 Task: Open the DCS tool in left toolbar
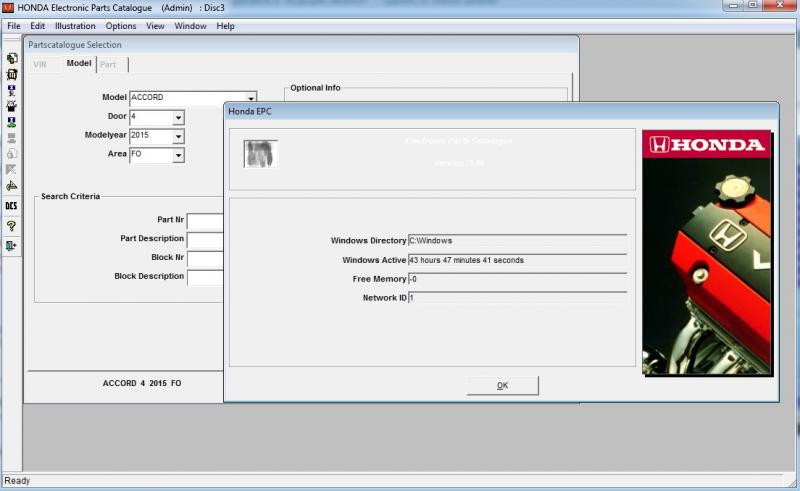(x=11, y=206)
